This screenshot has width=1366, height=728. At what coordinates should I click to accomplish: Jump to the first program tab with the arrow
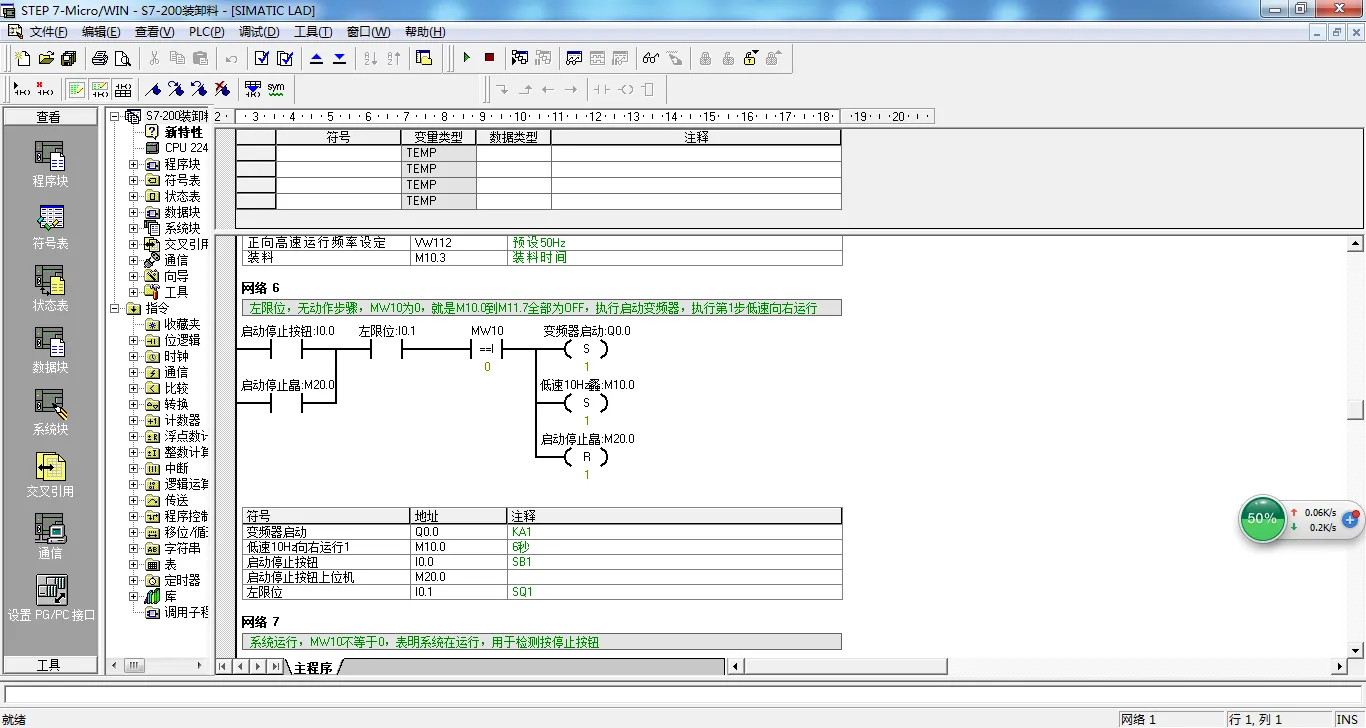tap(224, 666)
